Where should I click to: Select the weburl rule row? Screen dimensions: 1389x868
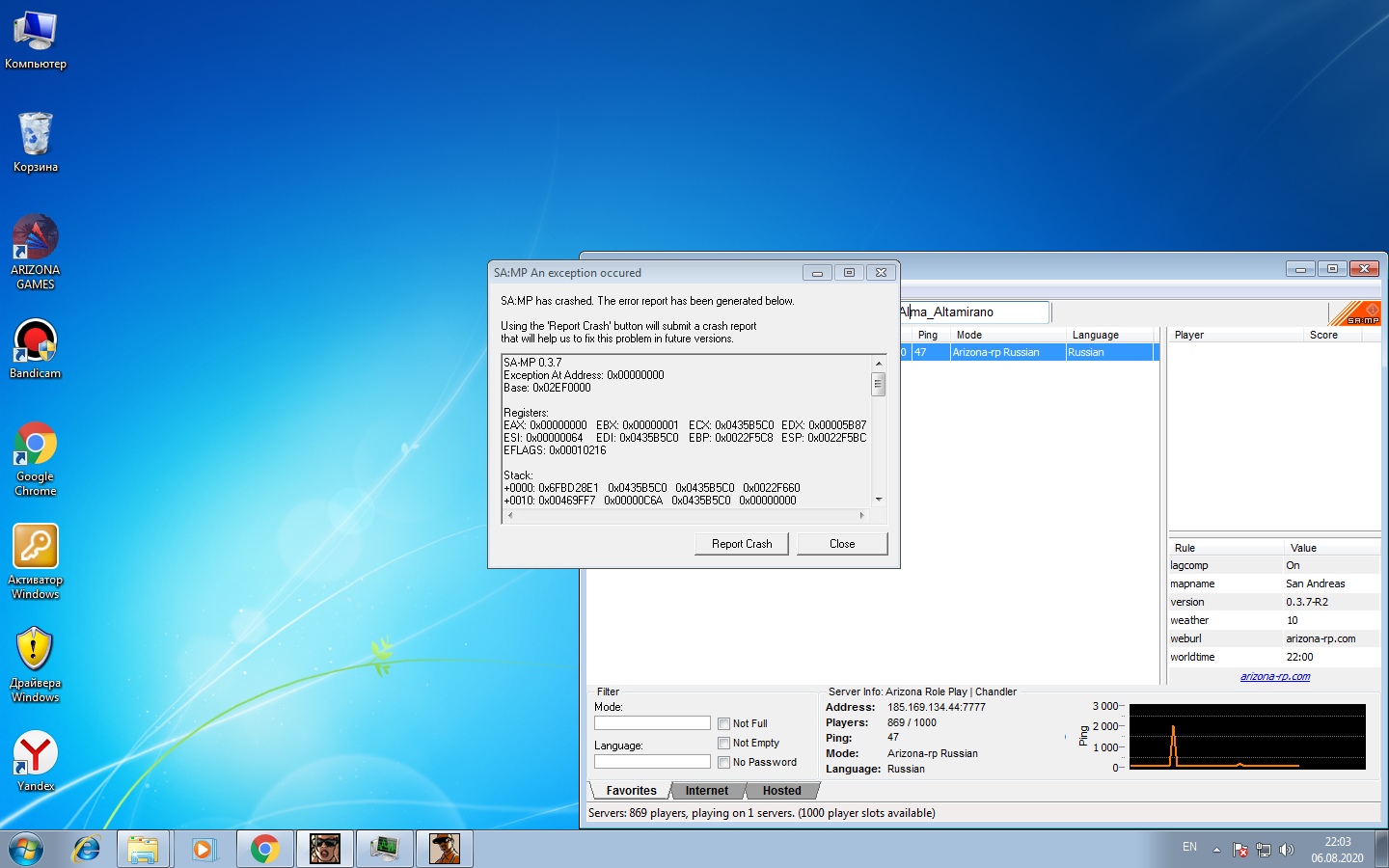[1274, 638]
